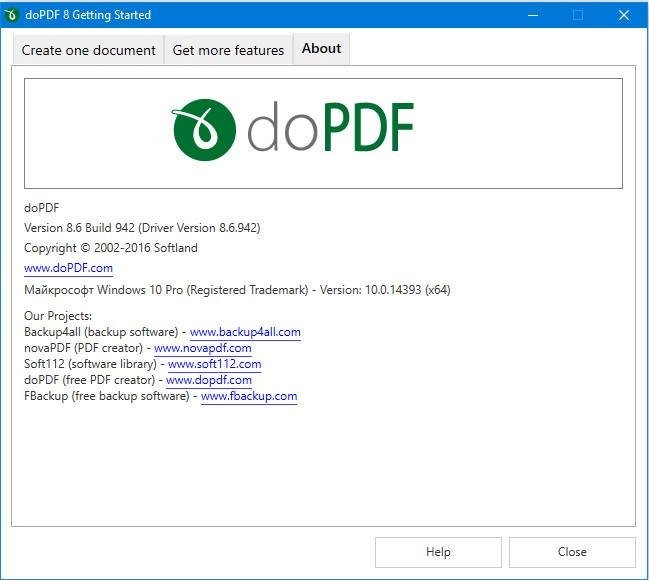Open the www.doPDF.com link below the copyright line
Viewport: 649px width, 580px height.
(68, 268)
